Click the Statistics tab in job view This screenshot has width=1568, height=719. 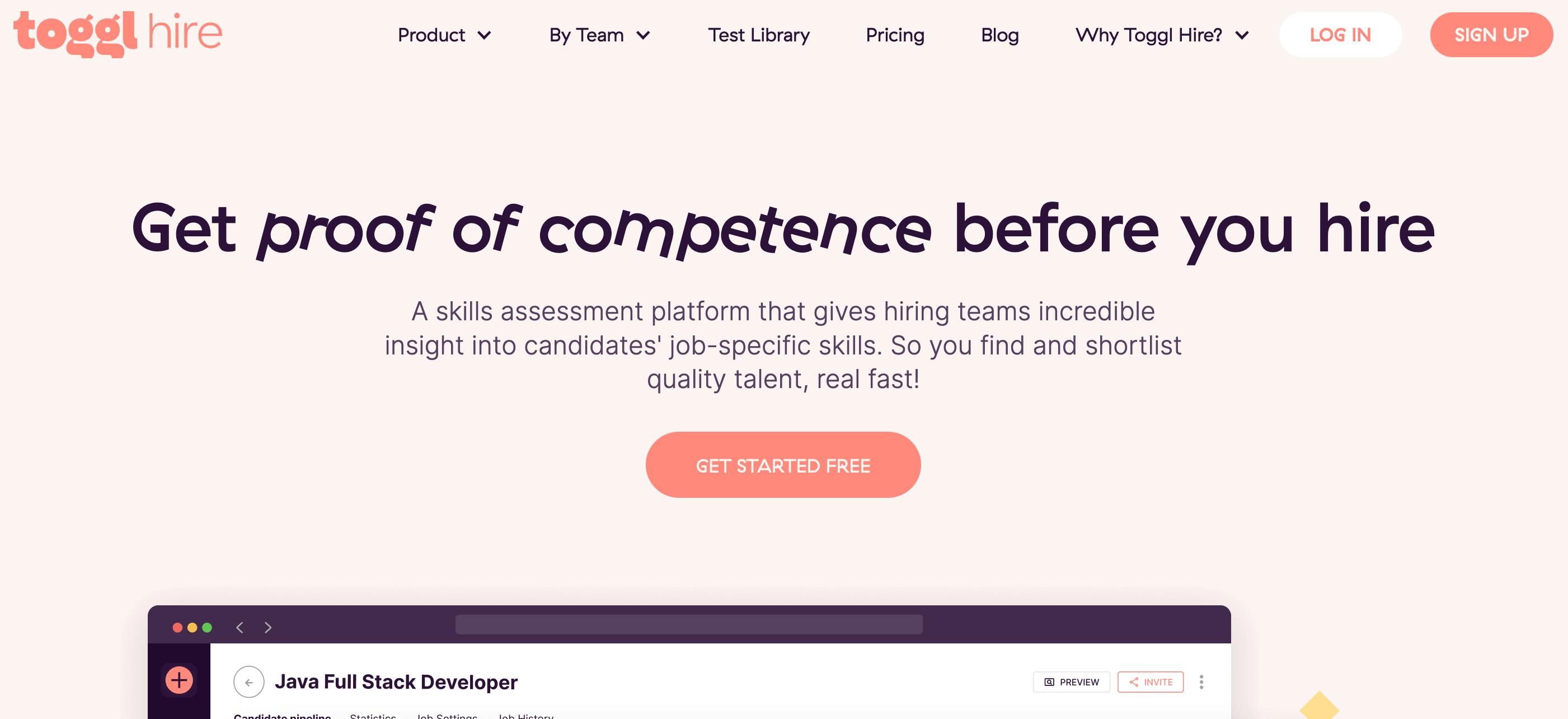372,713
